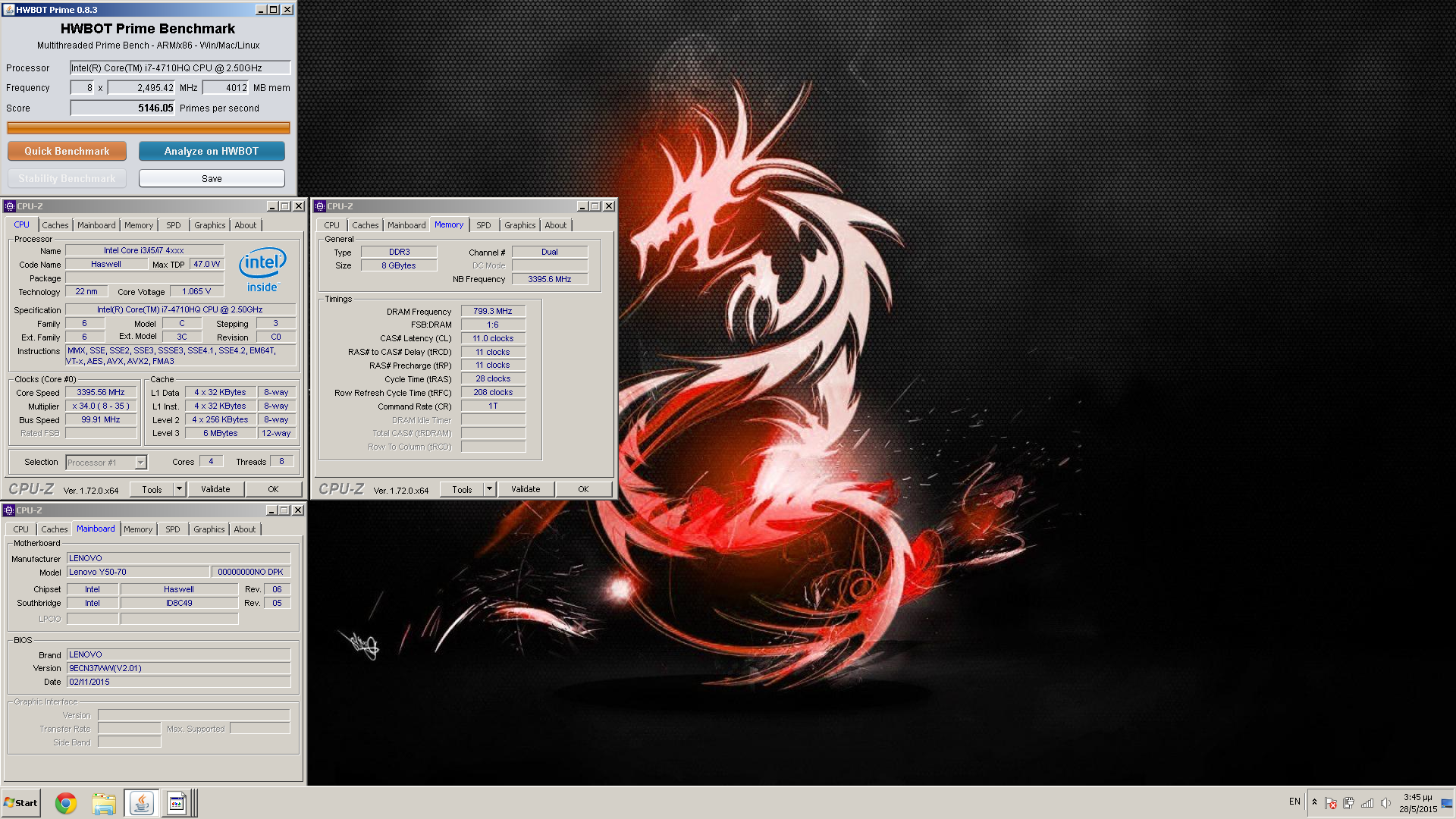Switch to Memory tab in CPU window
Viewport: 1456px width, 819px height.
coord(139,225)
